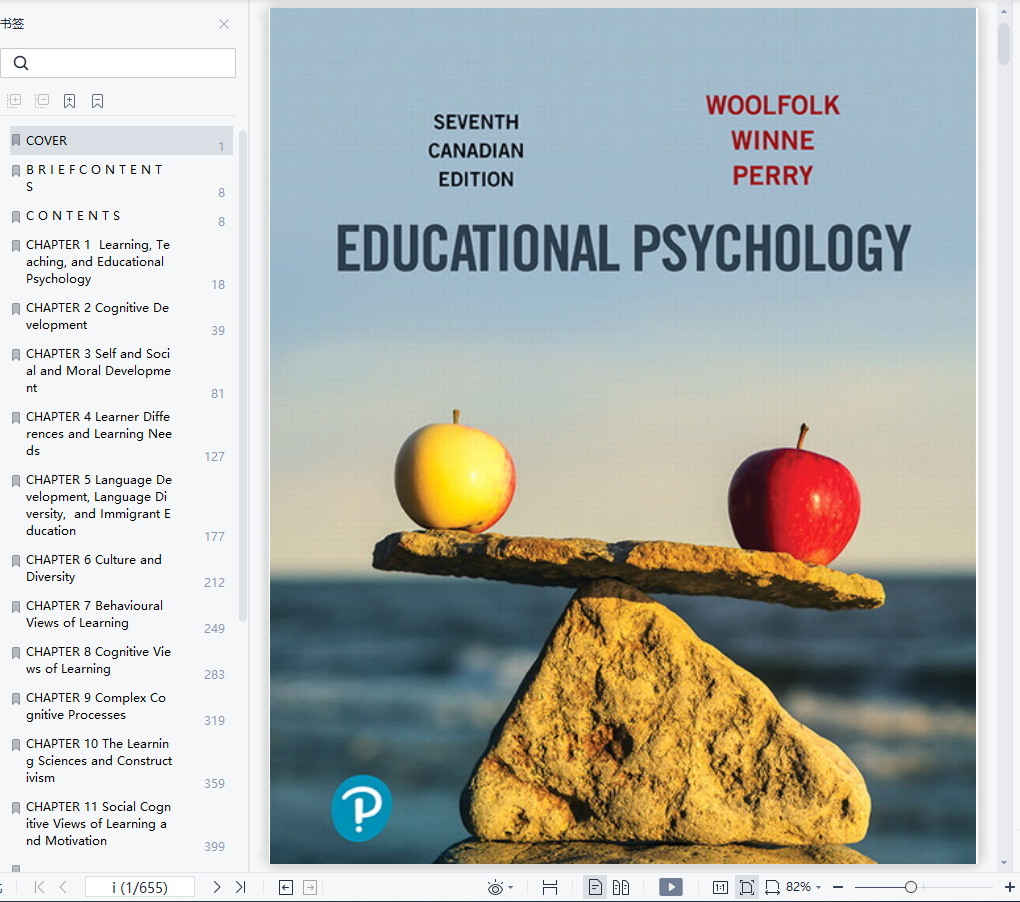Open Chapter 3 Self and Social bookmark

(121, 371)
